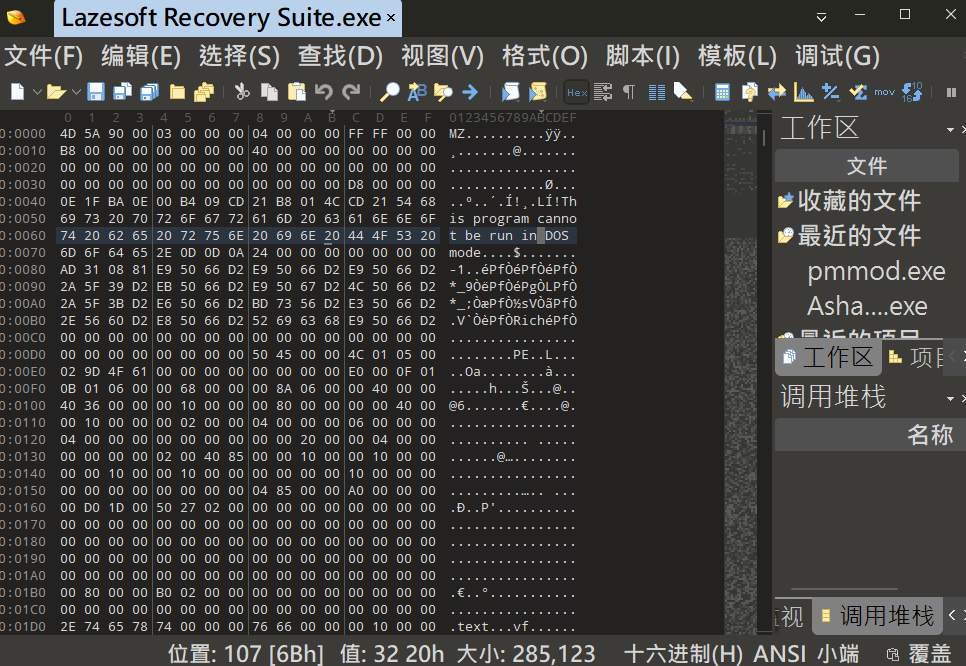Open Find with the magnifying glass icon
966x666 pixels.
[x=389, y=92]
